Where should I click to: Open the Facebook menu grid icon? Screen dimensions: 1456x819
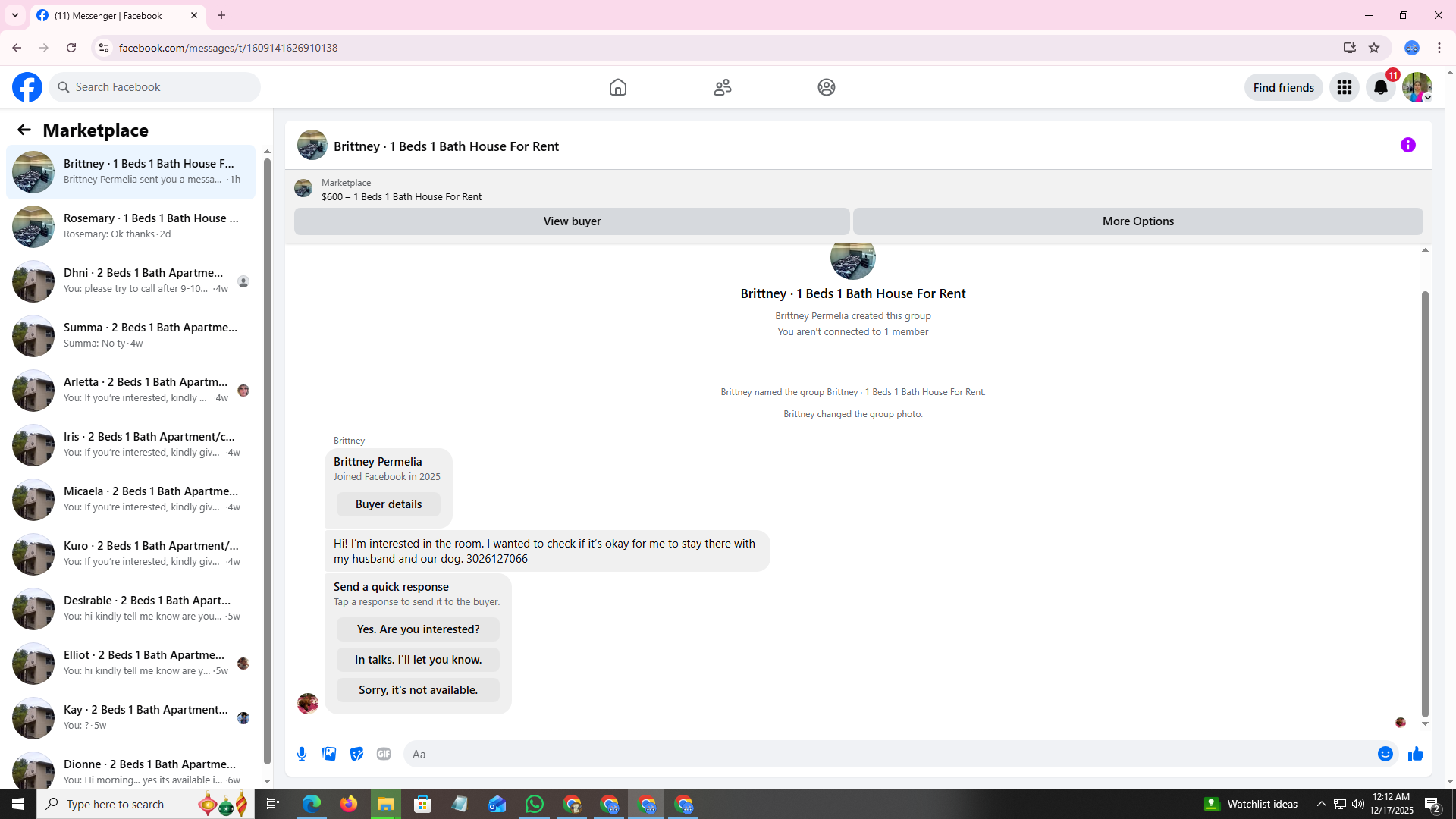click(x=1345, y=87)
